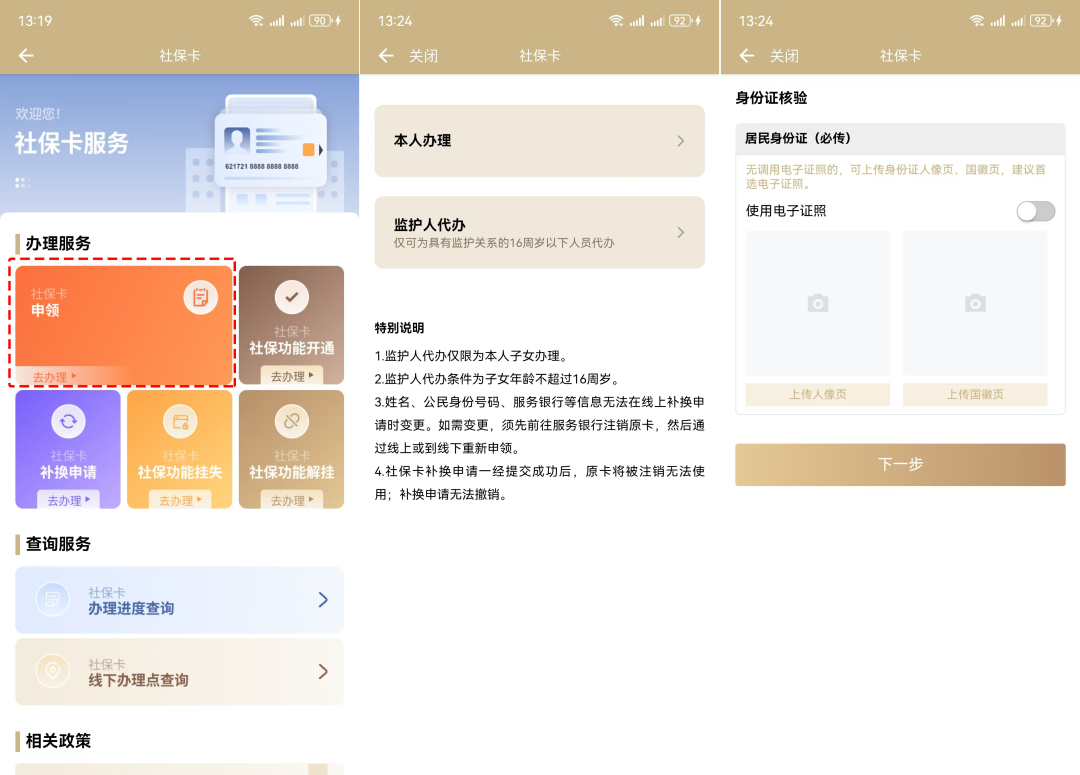Tap the 社保功能挂失 card lock icon

coord(180,422)
